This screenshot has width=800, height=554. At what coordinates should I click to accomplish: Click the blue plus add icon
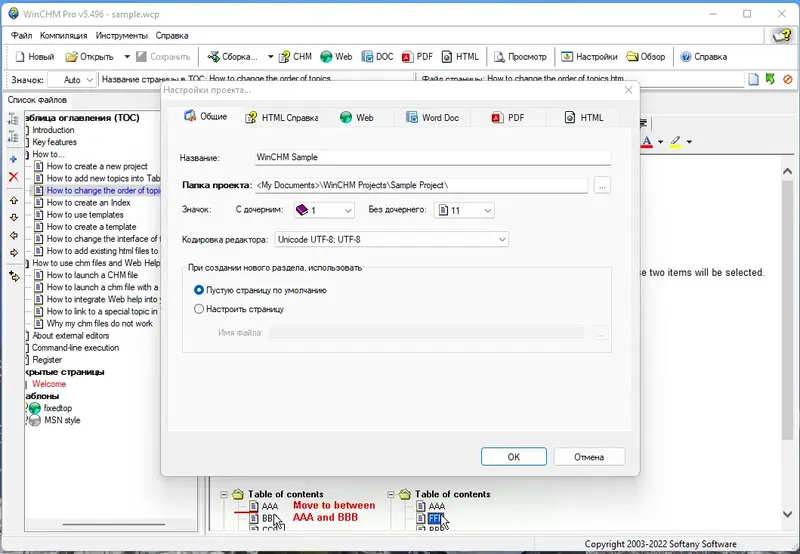click(x=14, y=159)
